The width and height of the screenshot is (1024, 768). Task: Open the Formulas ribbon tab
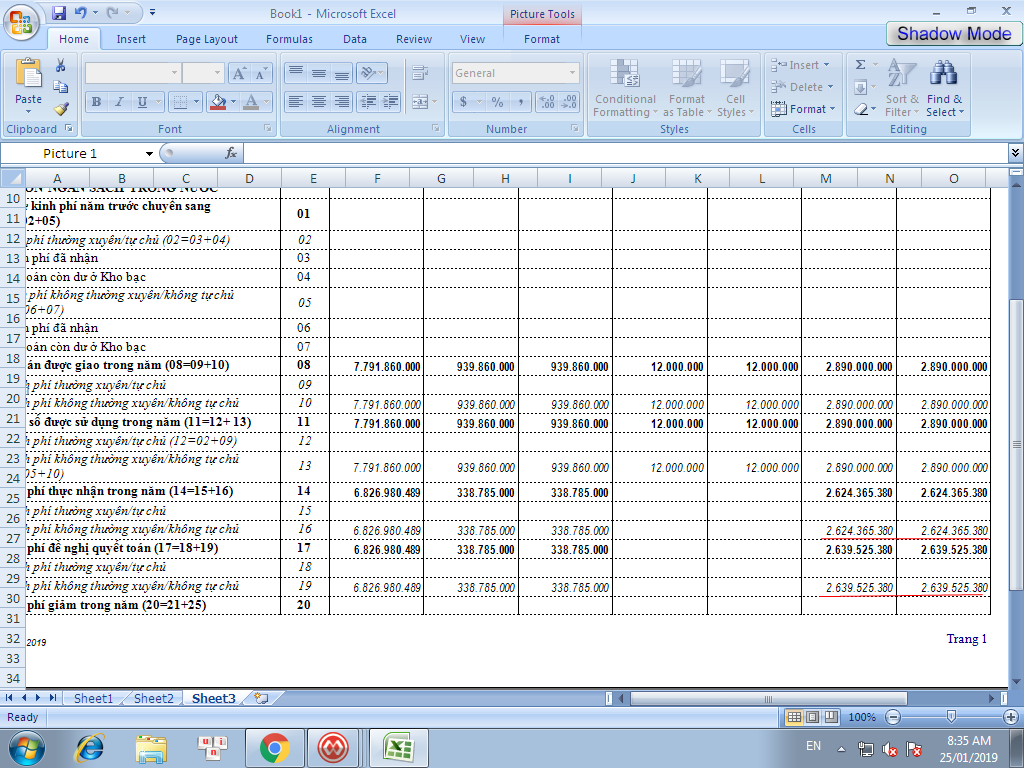289,39
